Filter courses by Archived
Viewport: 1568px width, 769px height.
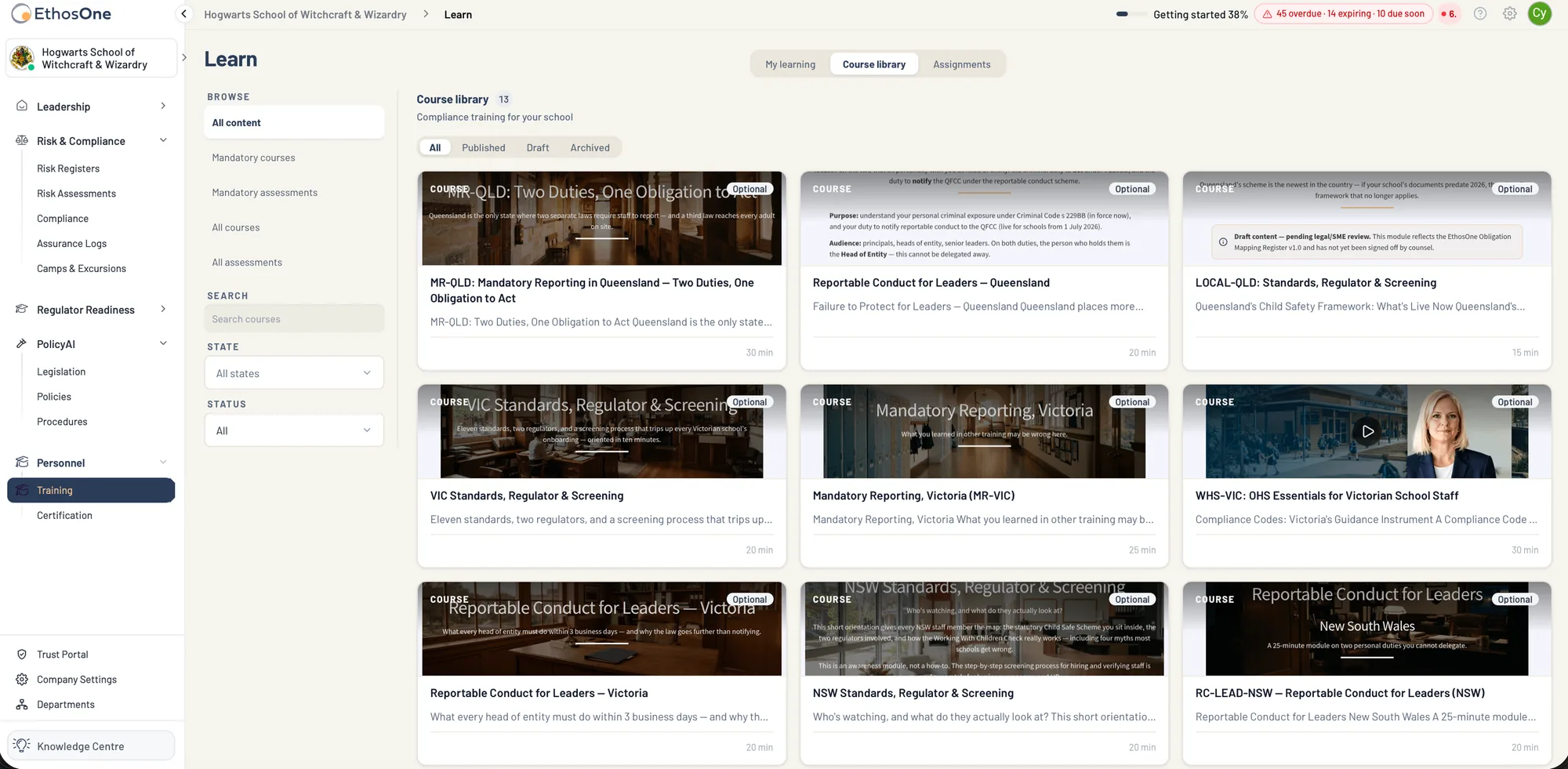[590, 147]
